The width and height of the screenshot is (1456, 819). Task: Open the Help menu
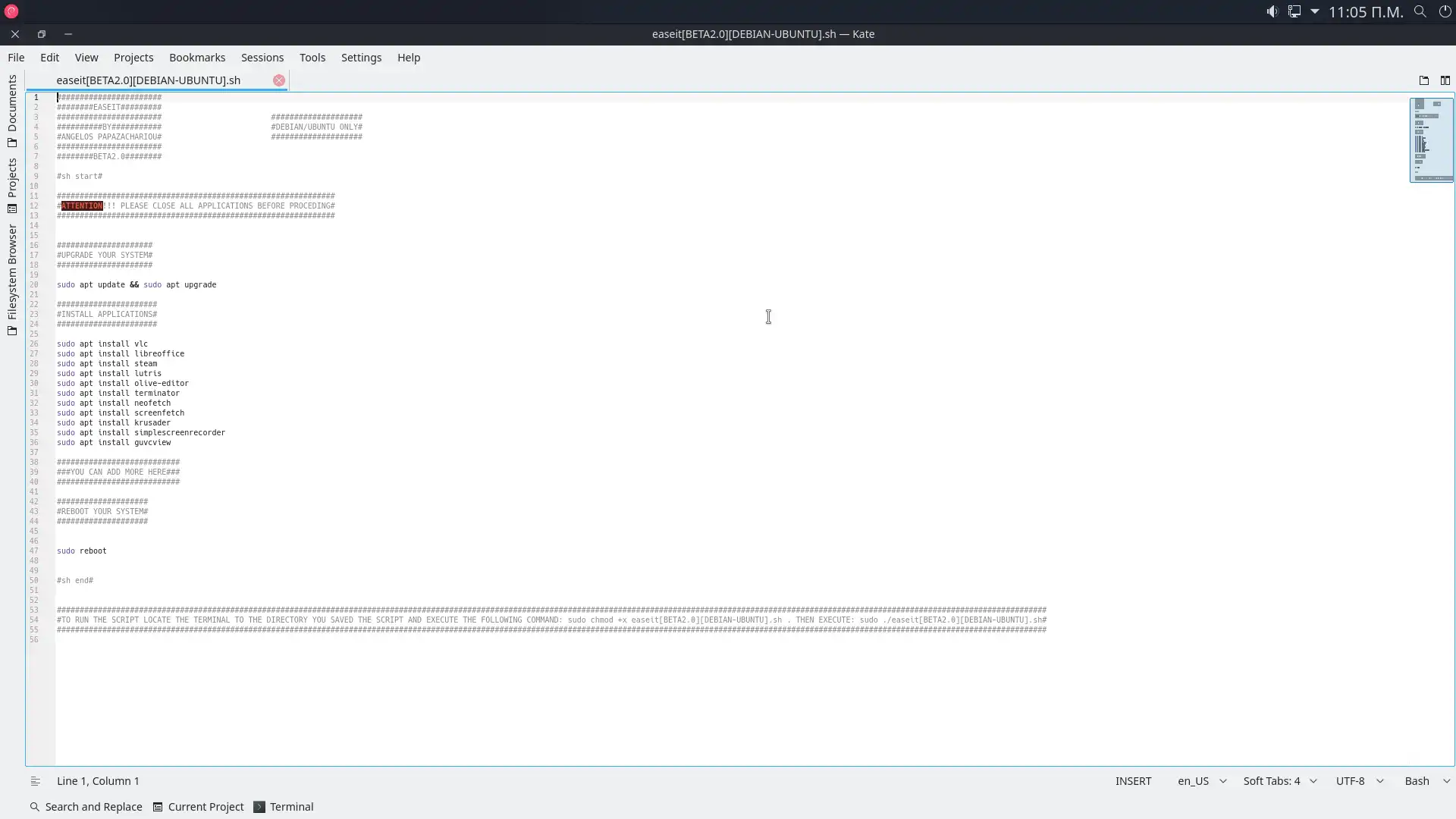(x=409, y=58)
